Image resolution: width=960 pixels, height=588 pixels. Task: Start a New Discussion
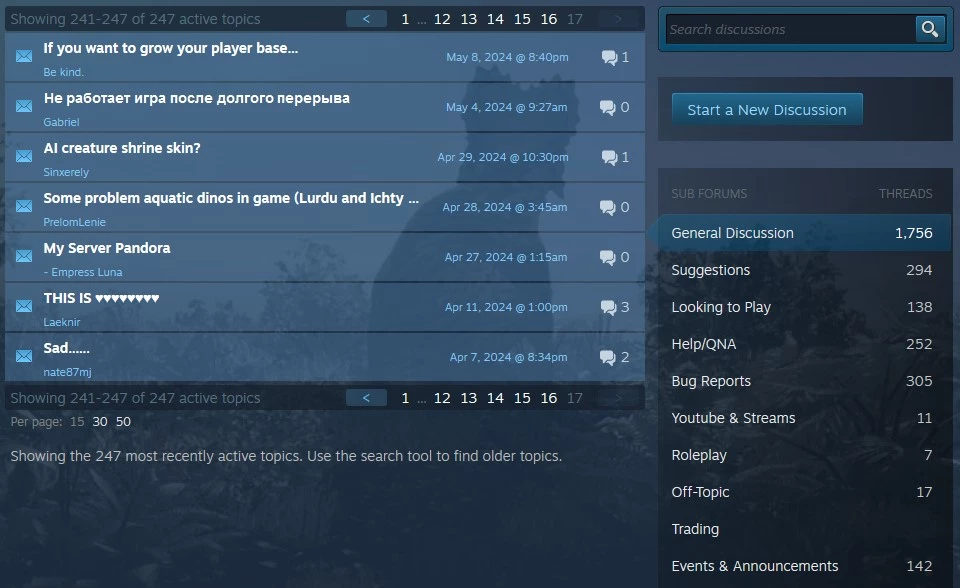coord(767,110)
